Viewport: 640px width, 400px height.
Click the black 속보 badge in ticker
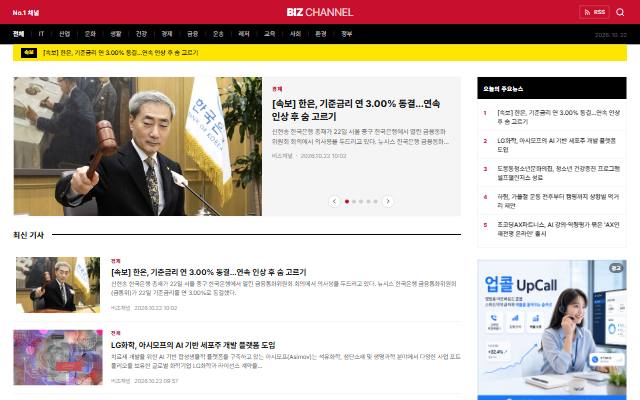pyautogui.click(x=29, y=52)
